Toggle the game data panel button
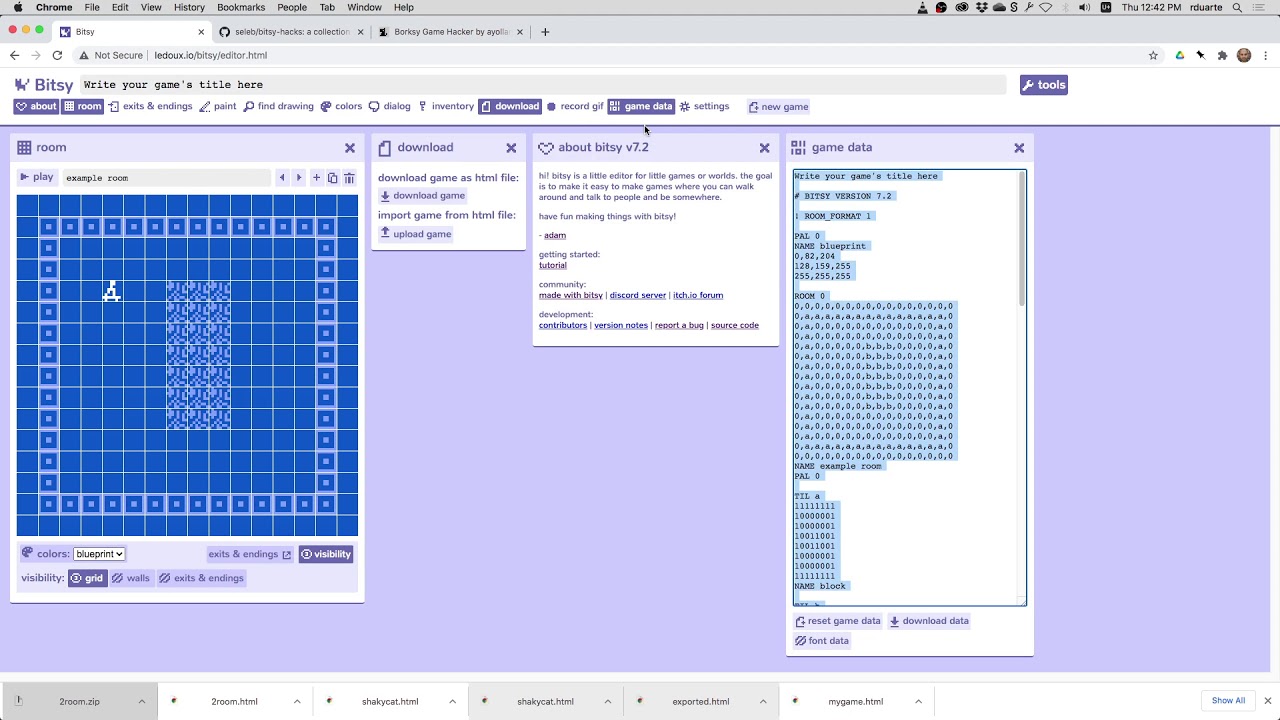1280x720 pixels. click(641, 106)
